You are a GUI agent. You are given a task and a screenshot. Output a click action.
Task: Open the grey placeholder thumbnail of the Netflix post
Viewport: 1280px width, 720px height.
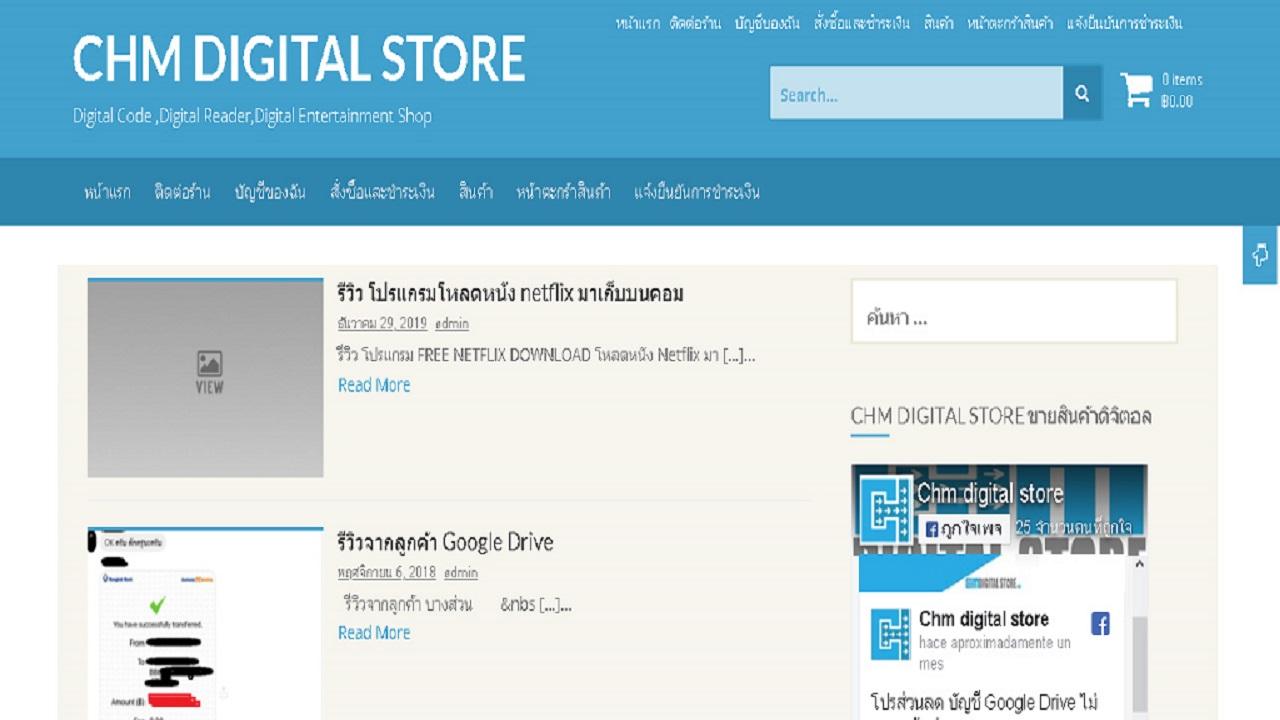click(205, 378)
